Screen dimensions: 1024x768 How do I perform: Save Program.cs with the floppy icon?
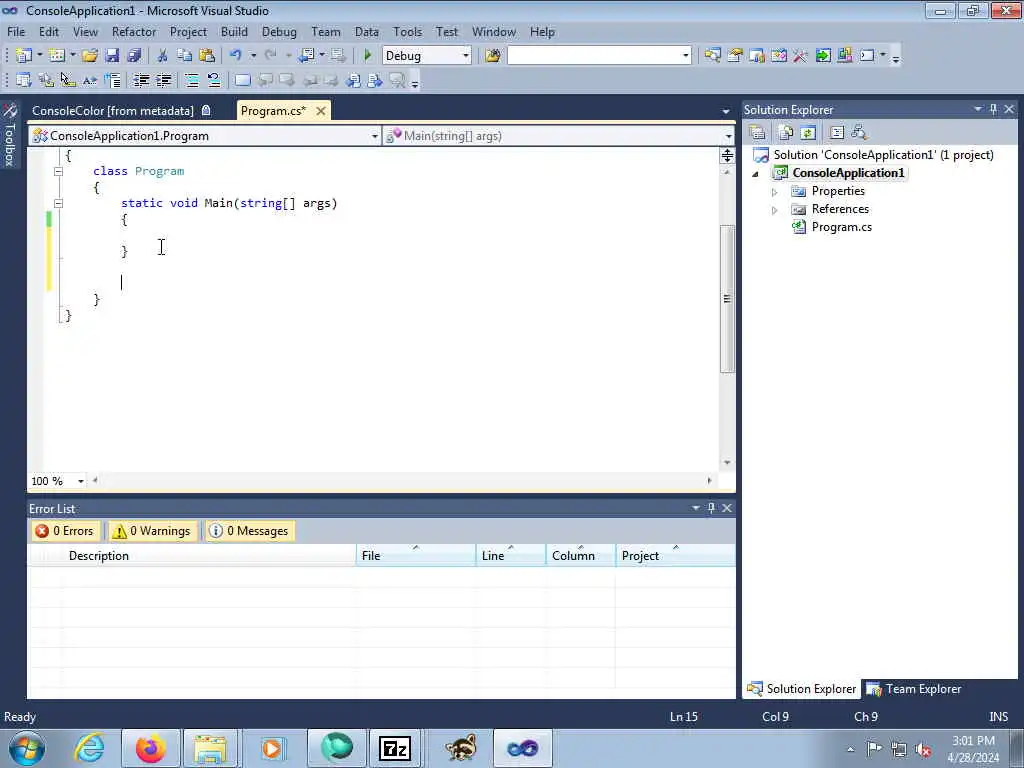[x=112, y=56]
